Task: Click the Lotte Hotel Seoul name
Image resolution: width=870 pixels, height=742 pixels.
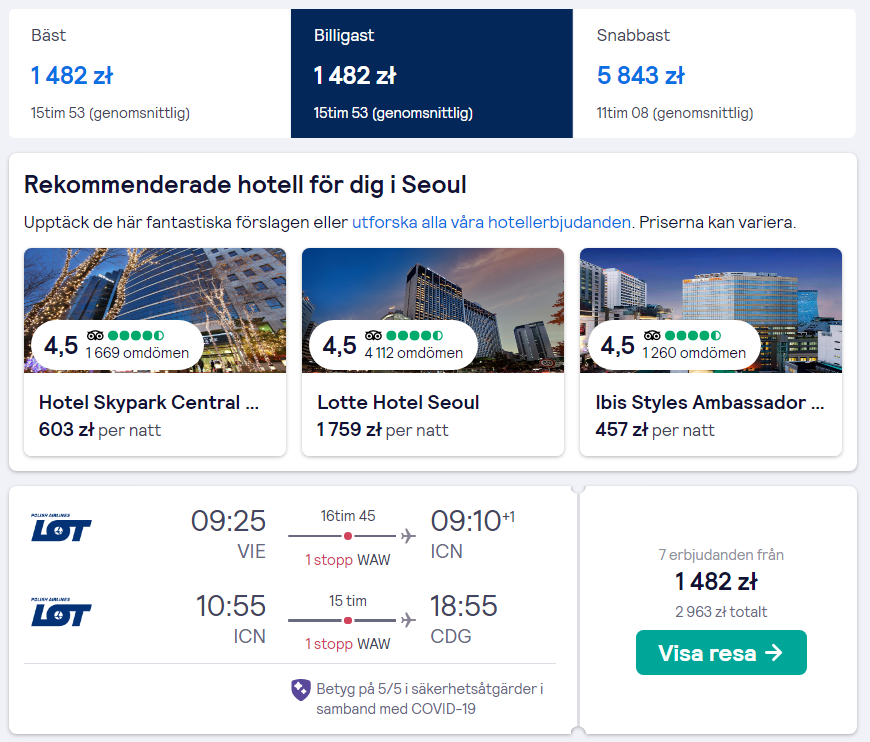Action: [398, 402]
